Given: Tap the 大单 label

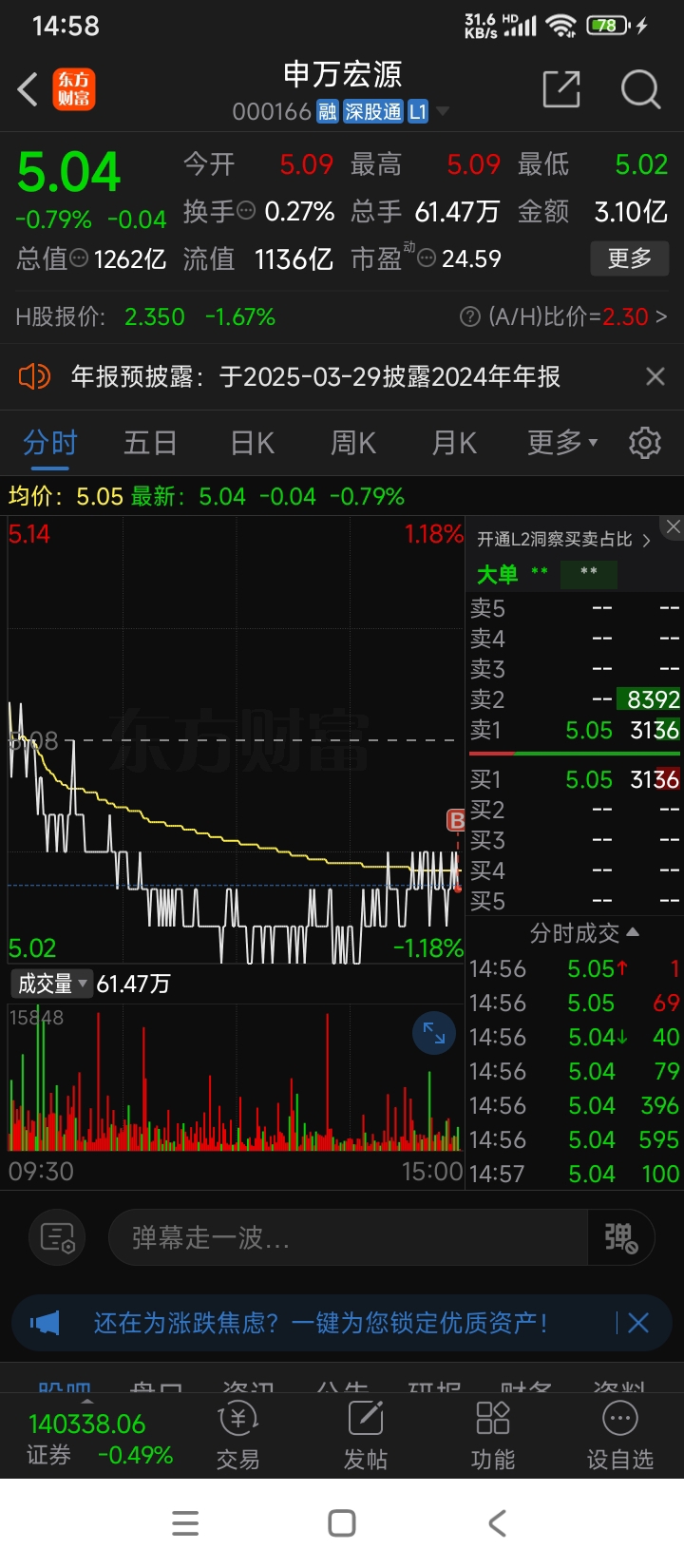Looking at the screenshot, I should coord(497,574).
